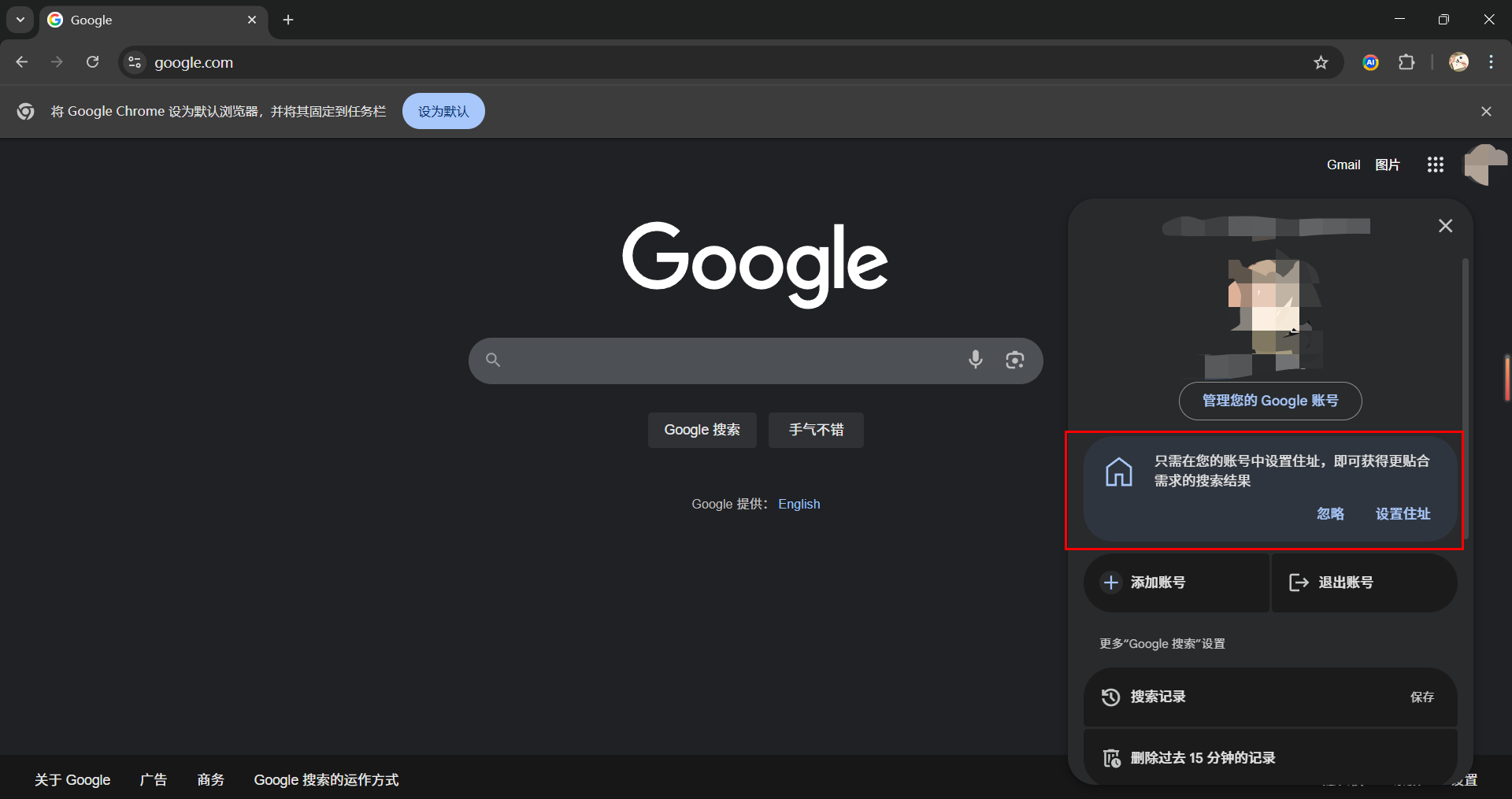Click the home address icon in prompt
The image size is (1512, 799).
(1119, 472)
